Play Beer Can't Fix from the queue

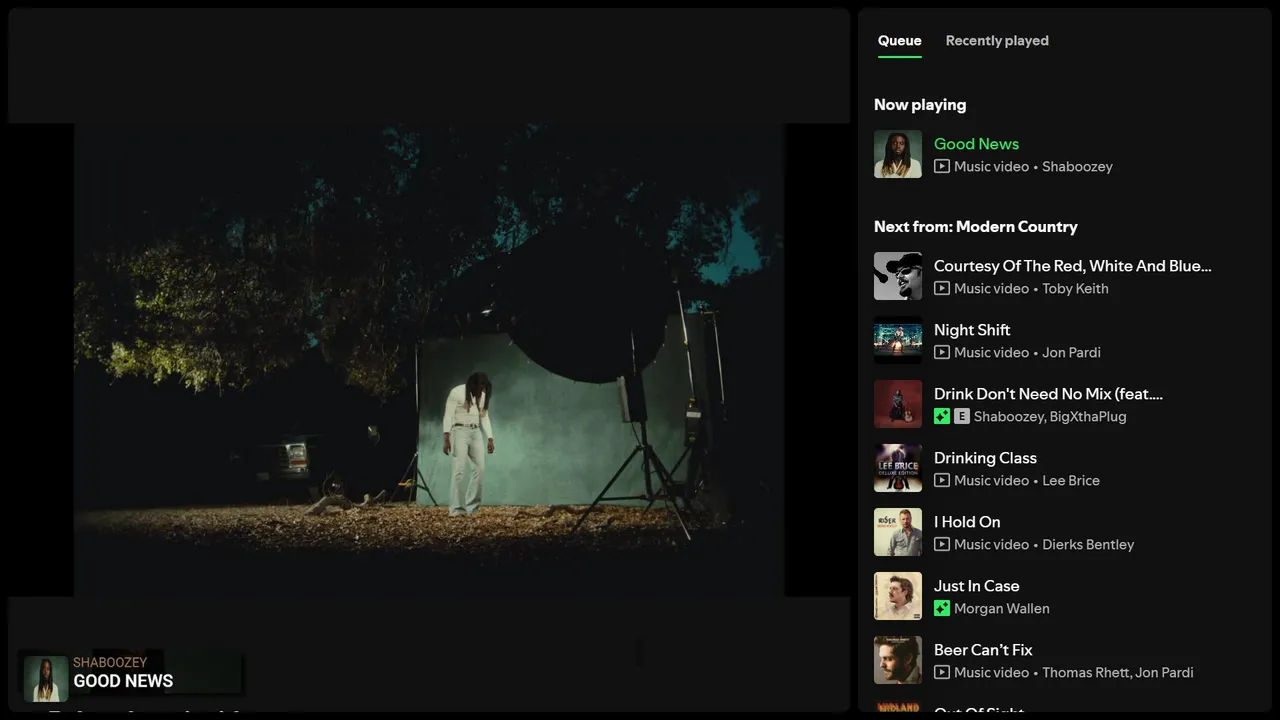[x=983, y=650]
